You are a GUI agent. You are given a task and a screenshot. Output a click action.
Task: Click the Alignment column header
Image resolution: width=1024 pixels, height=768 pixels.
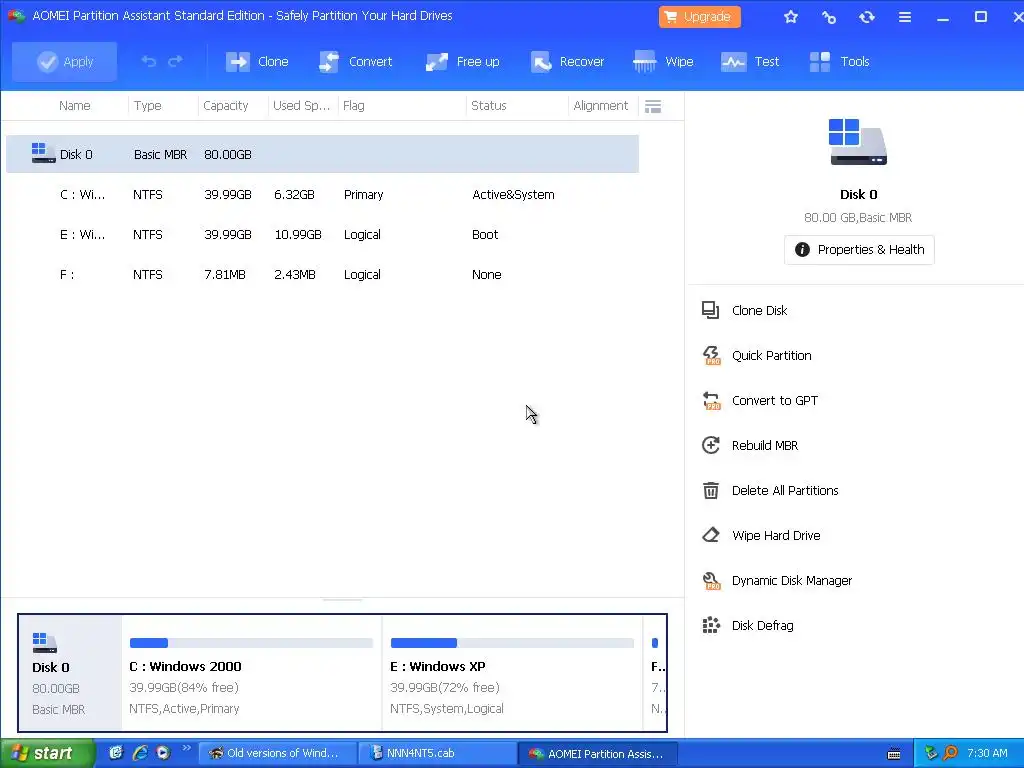(600, 106)
